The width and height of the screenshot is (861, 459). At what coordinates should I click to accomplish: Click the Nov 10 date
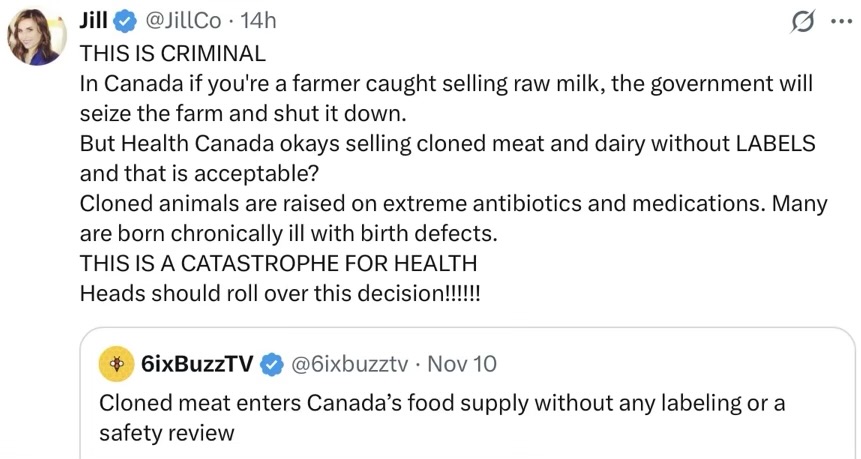(461, 364)
